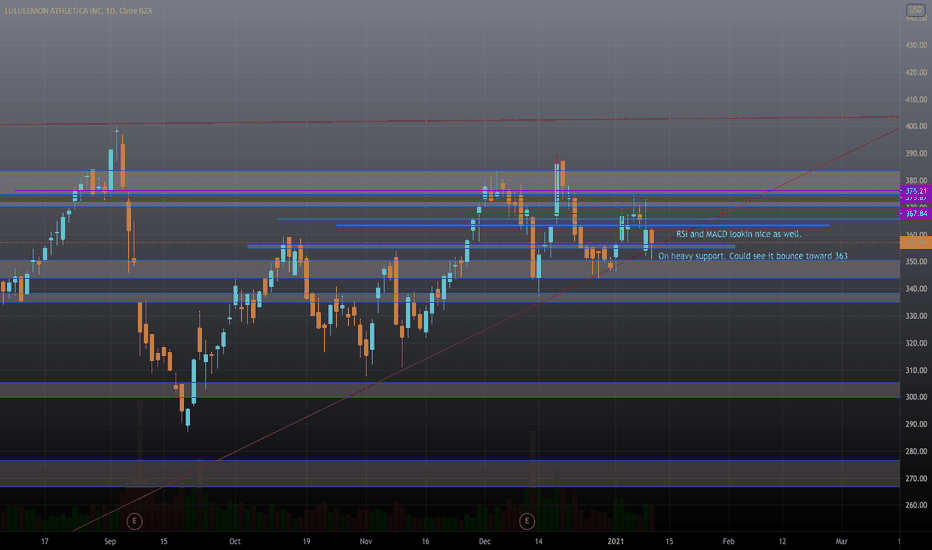
Task: Select 'On heavy support' bounce annotation
Action: pos(752,256)
